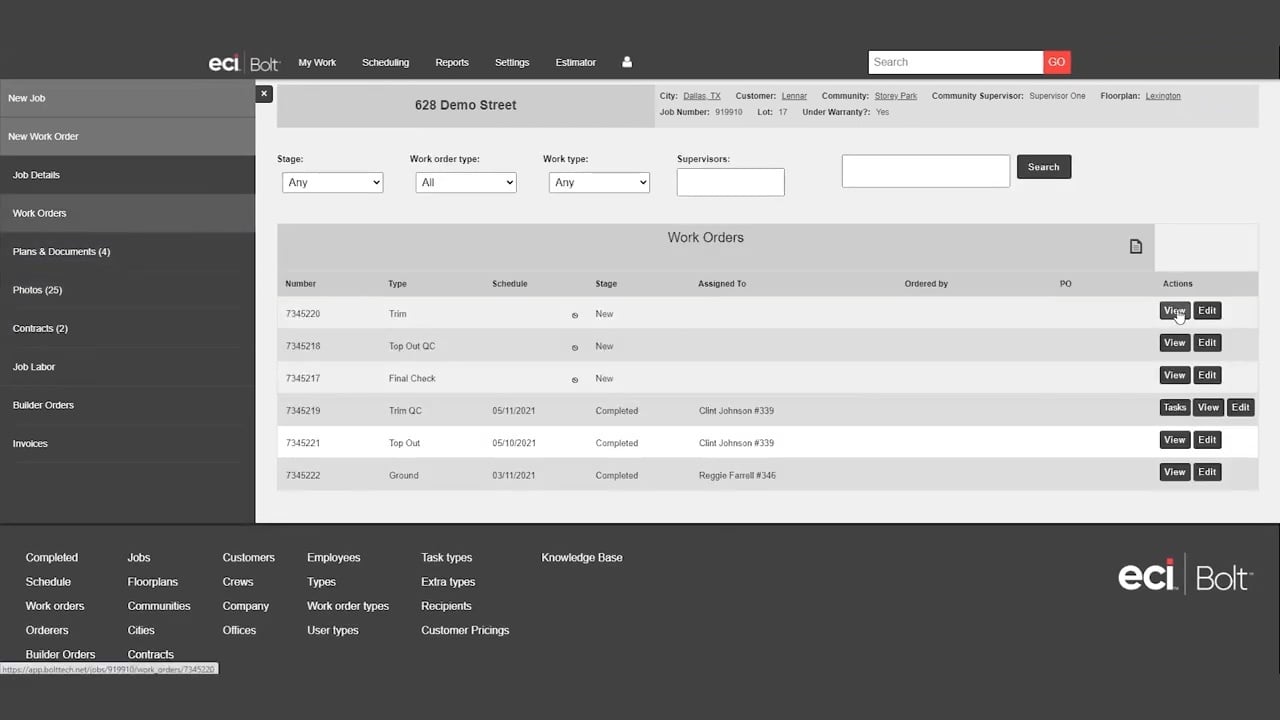Open the Work type dropdown
1280x720 pixels.
(x=598, y=182)
